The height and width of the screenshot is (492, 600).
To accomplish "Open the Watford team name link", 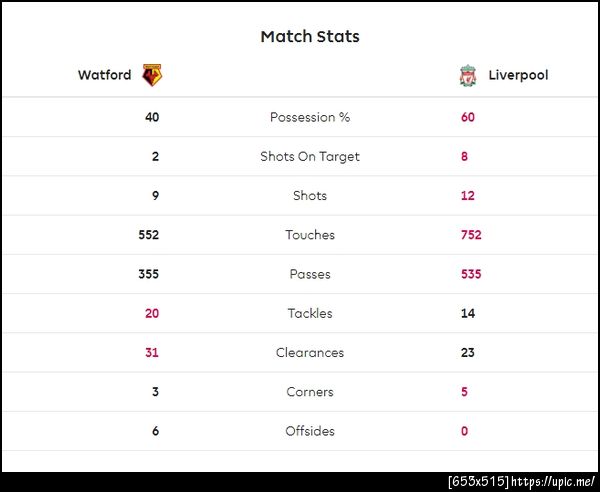I will click(104, 75).
